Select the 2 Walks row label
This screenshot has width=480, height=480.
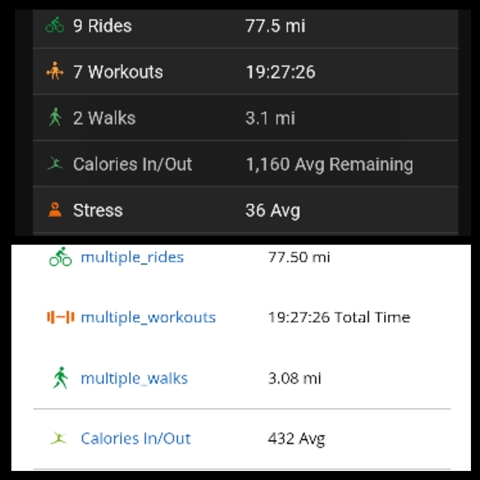(104, 118)
